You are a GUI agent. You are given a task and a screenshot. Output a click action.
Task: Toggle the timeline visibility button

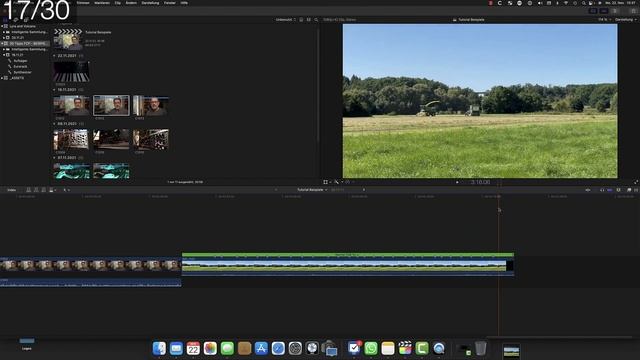604,11
